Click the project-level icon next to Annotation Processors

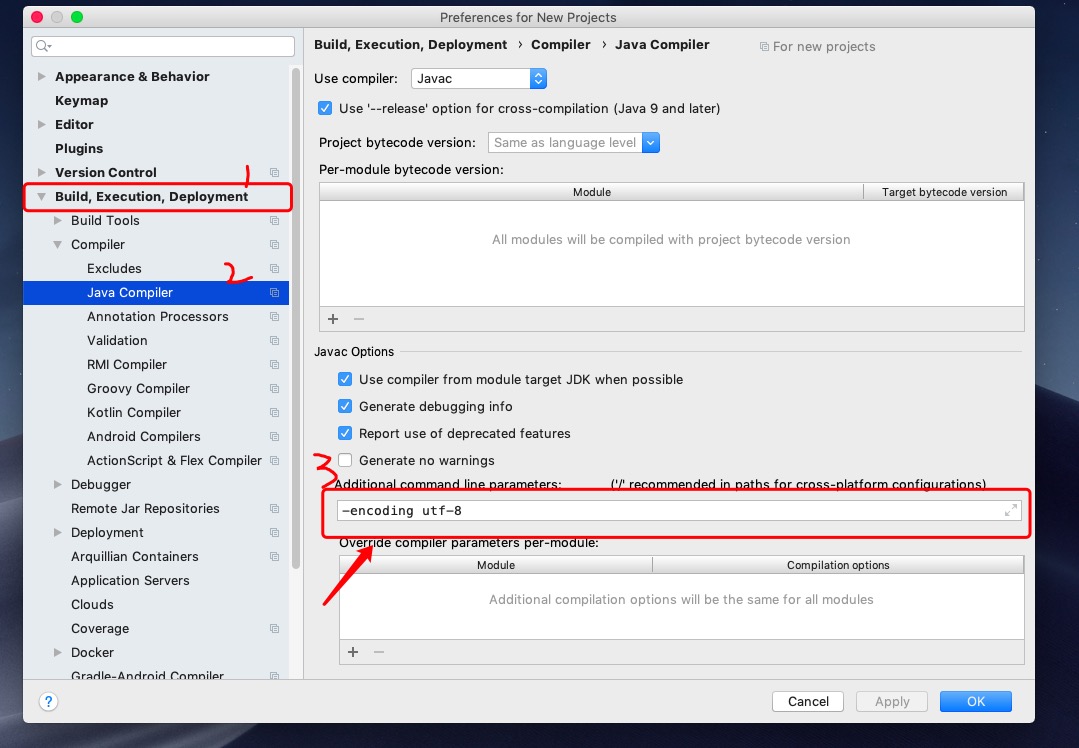(x=274, y=317)
